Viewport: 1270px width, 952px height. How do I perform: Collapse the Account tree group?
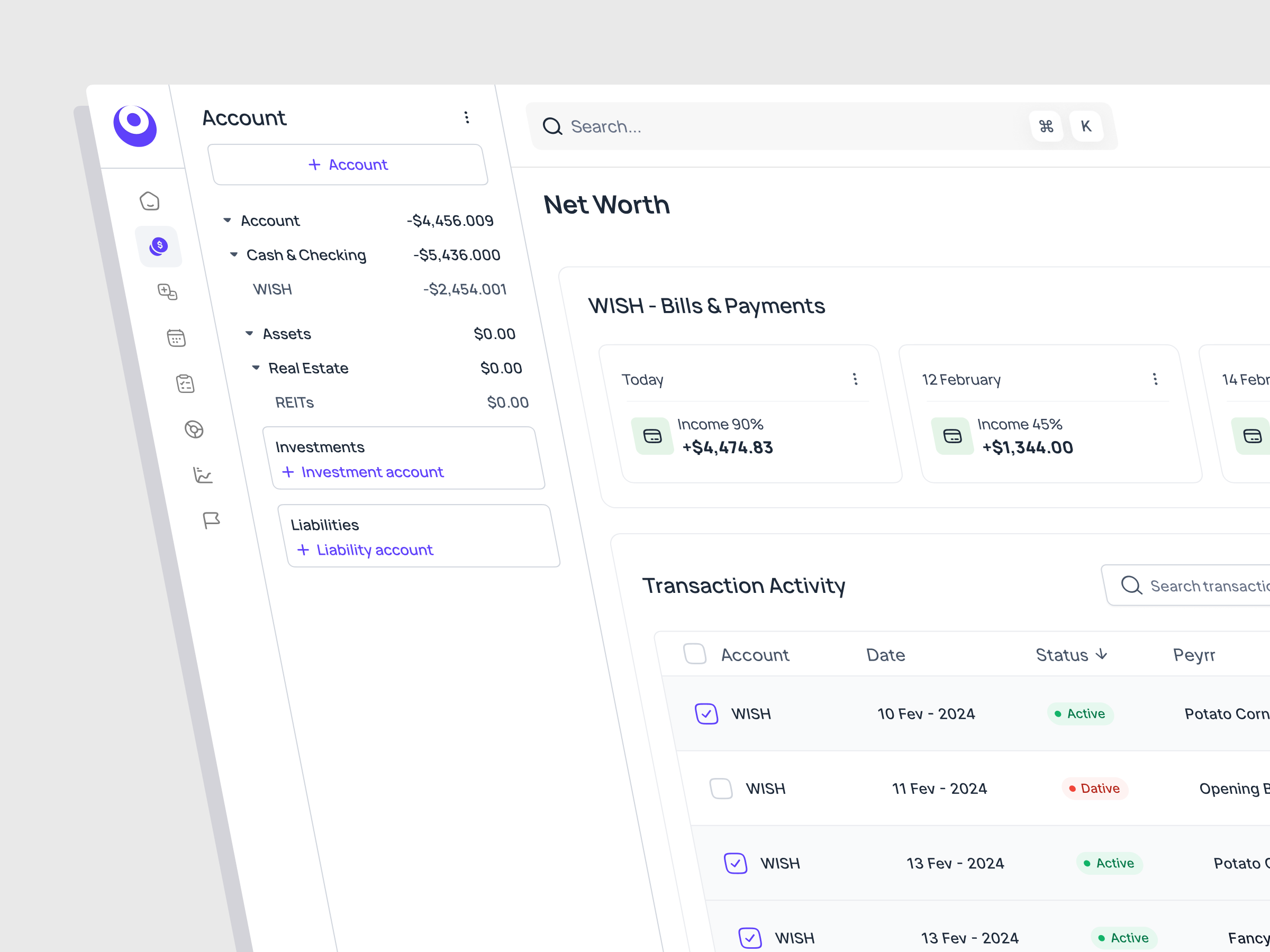(228, 221)
